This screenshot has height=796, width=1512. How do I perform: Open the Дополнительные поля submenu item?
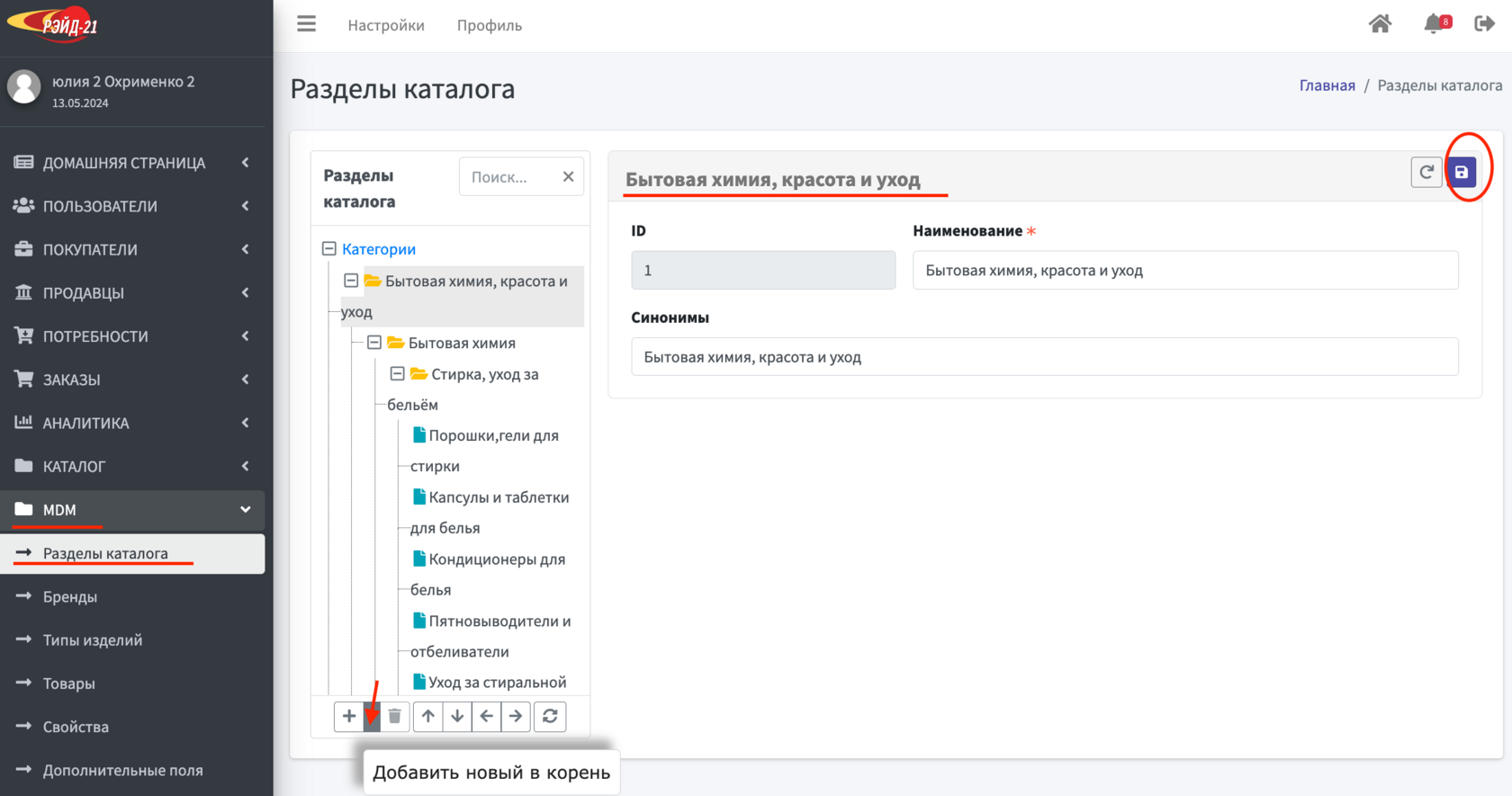[x=132, y=770]
